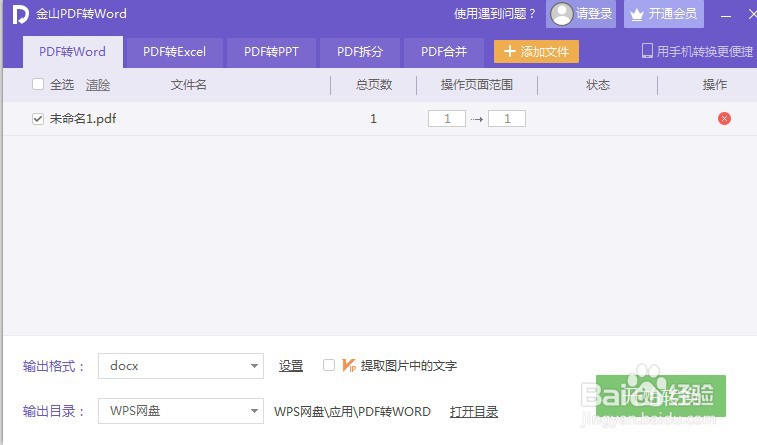
Task: Click the WPS网盘\应用\PDF转WORD path text
Action: [x=352, y=412]
